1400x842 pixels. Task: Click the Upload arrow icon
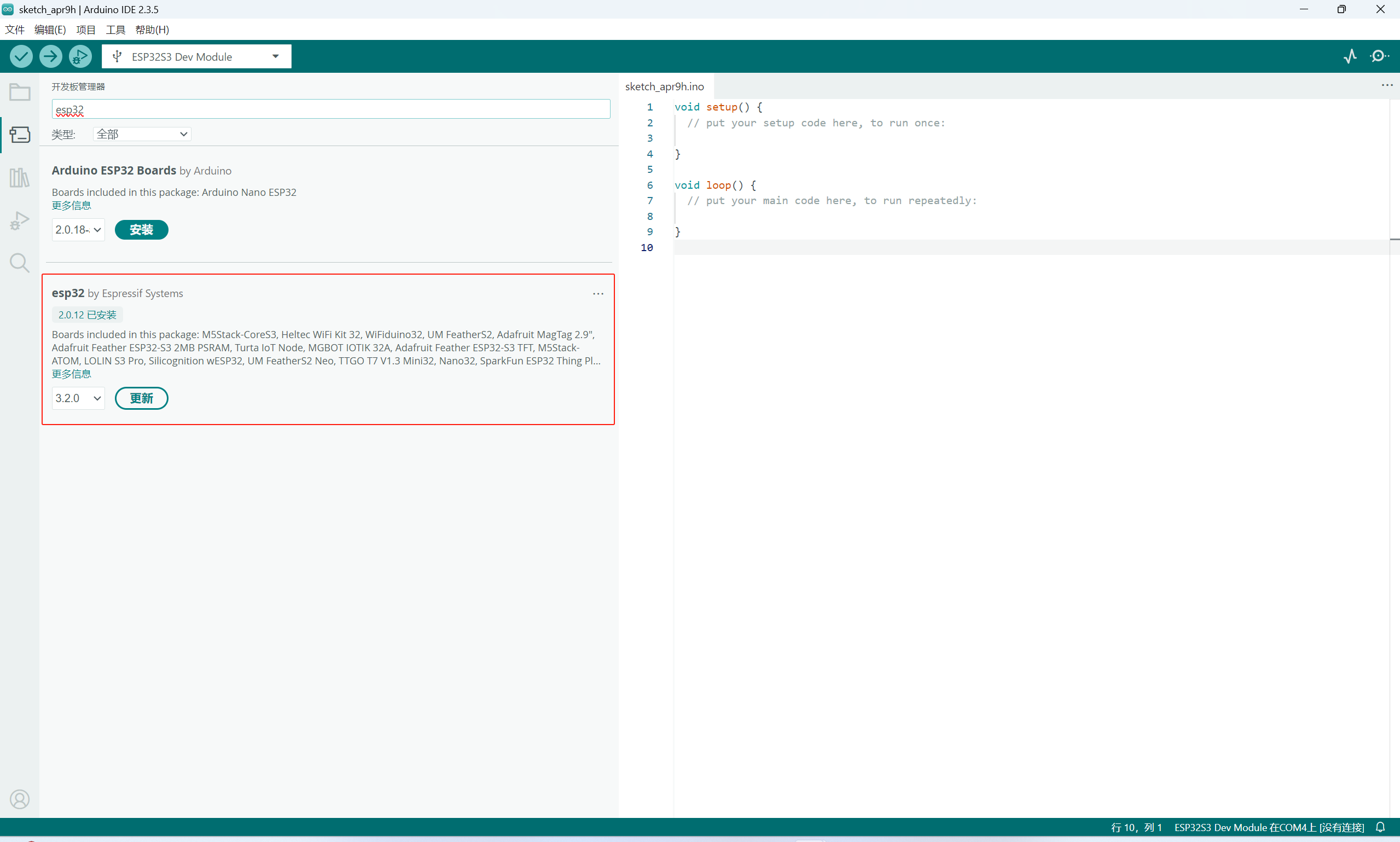coord(50,56)
